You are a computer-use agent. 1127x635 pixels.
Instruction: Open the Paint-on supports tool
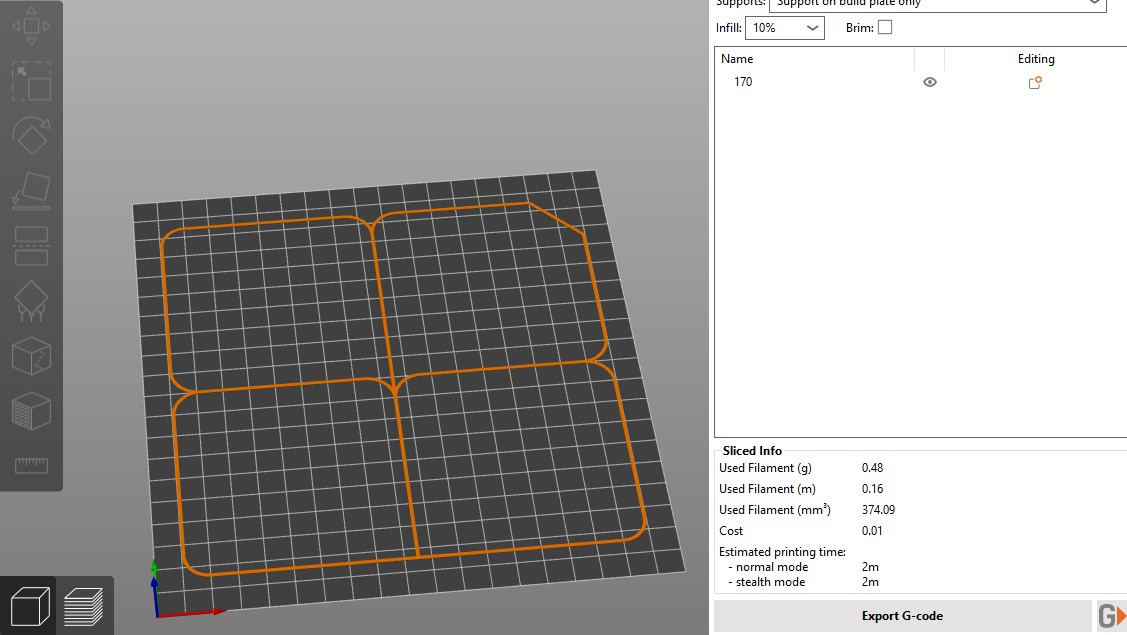31,301
